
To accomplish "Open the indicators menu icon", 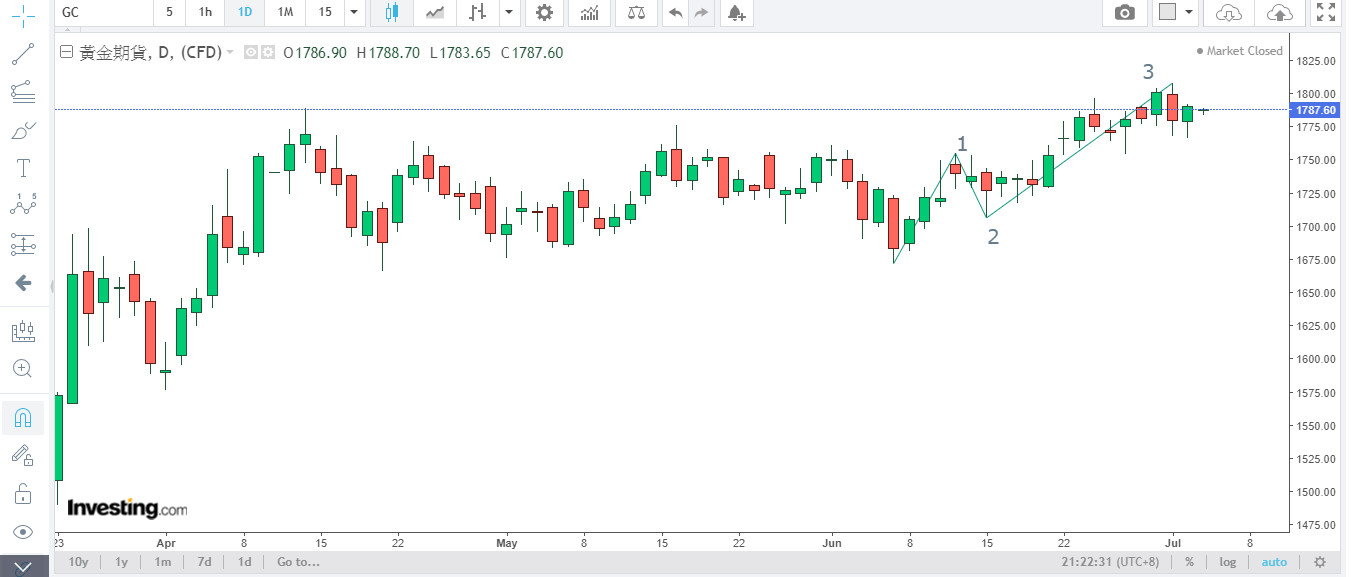I will point(590,13).
